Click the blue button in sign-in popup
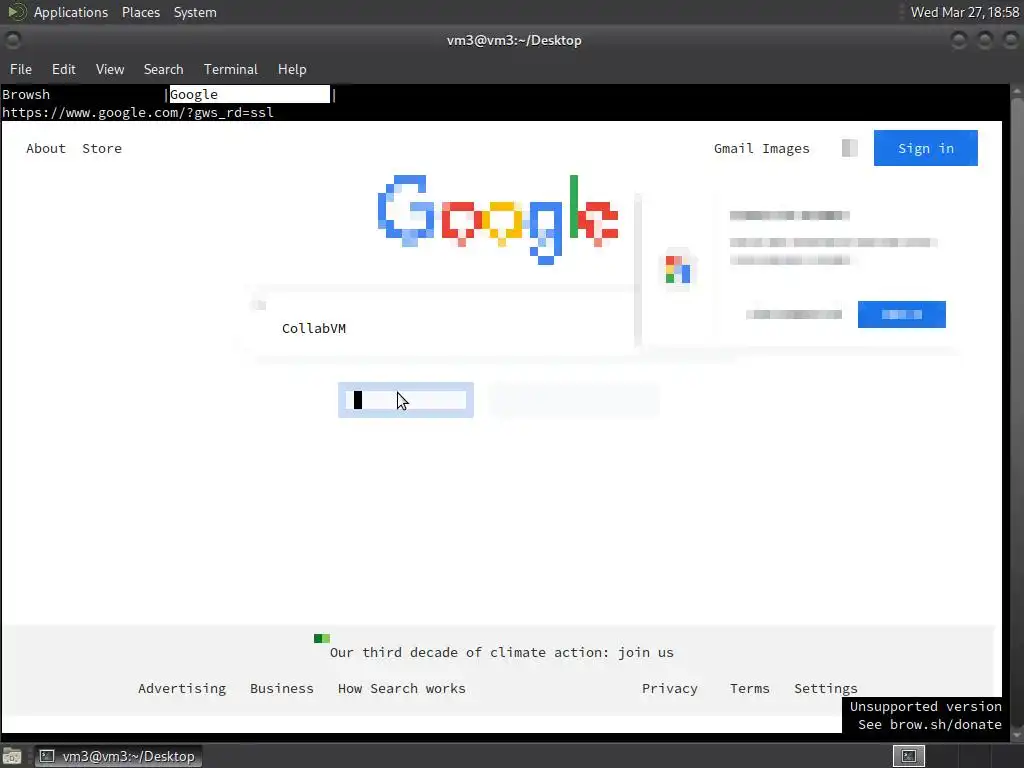Image resolution: width=1024 pixels, height=768 pixels. [901, 314]
